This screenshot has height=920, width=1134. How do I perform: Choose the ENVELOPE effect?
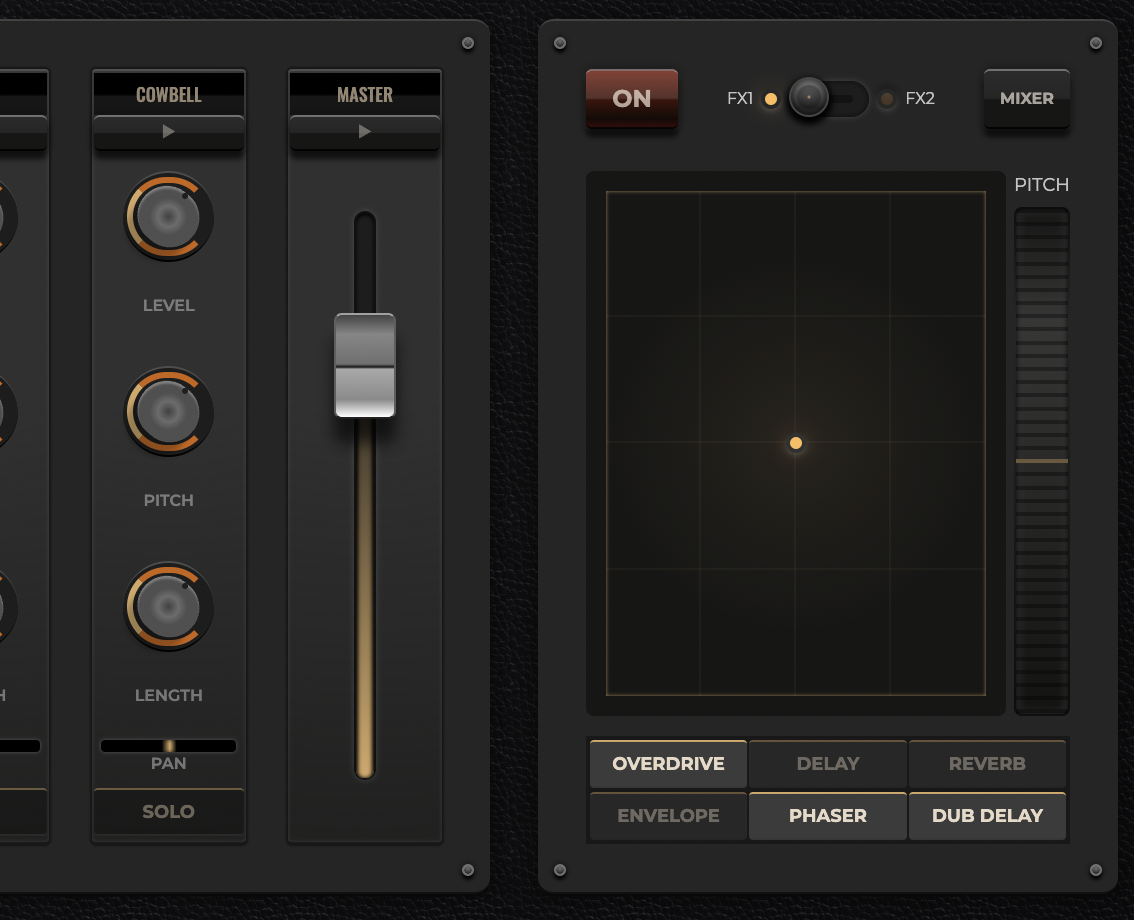tap(668, 816)
